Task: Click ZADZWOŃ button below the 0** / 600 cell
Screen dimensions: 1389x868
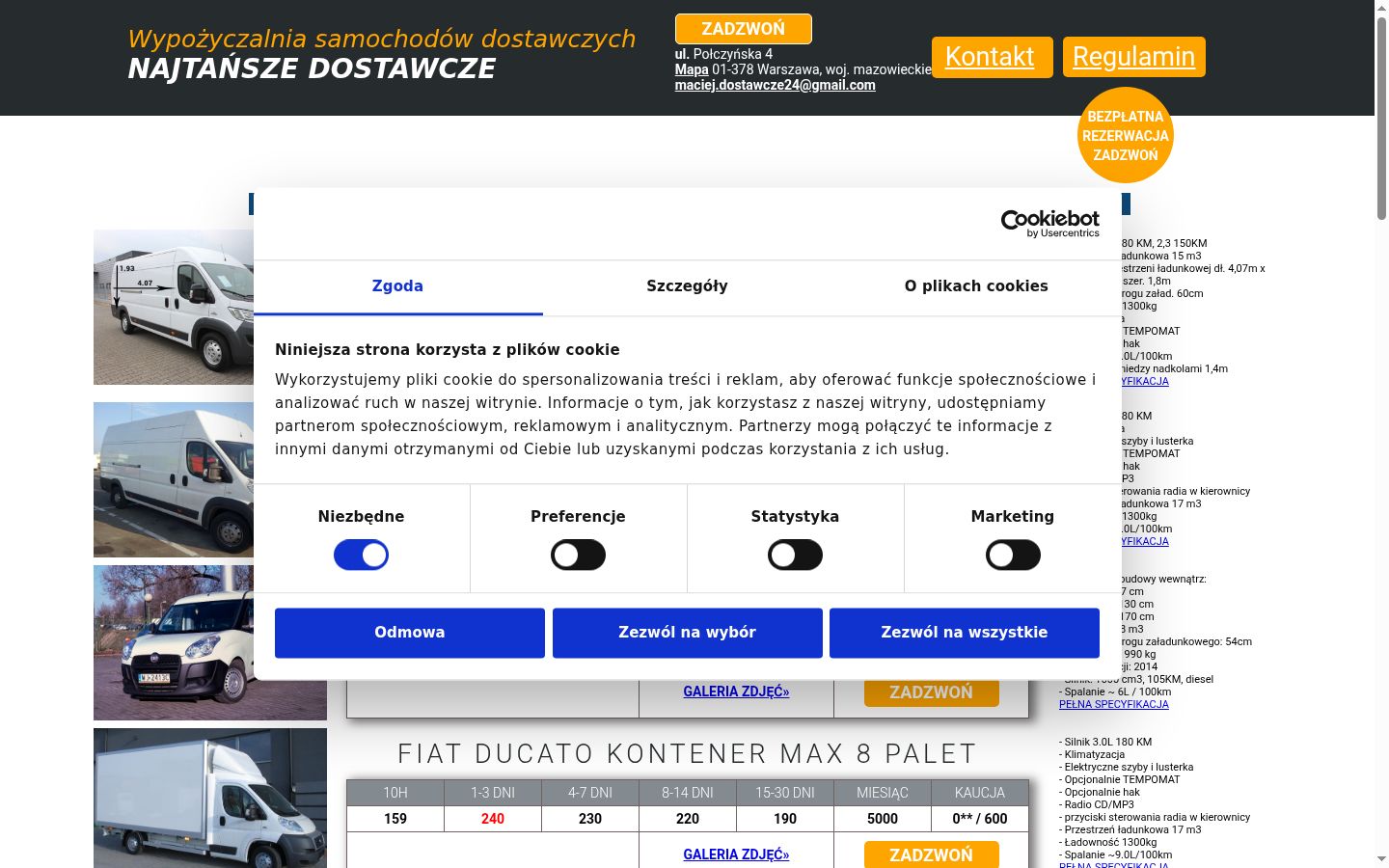Action: 932,854
